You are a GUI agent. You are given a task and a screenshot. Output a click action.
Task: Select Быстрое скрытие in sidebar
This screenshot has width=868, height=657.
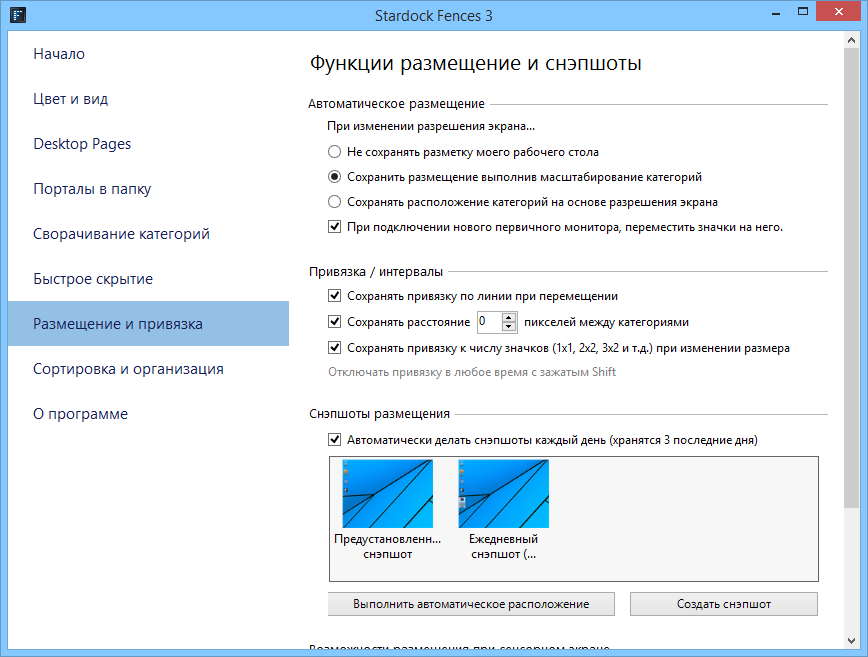[93, 278]
